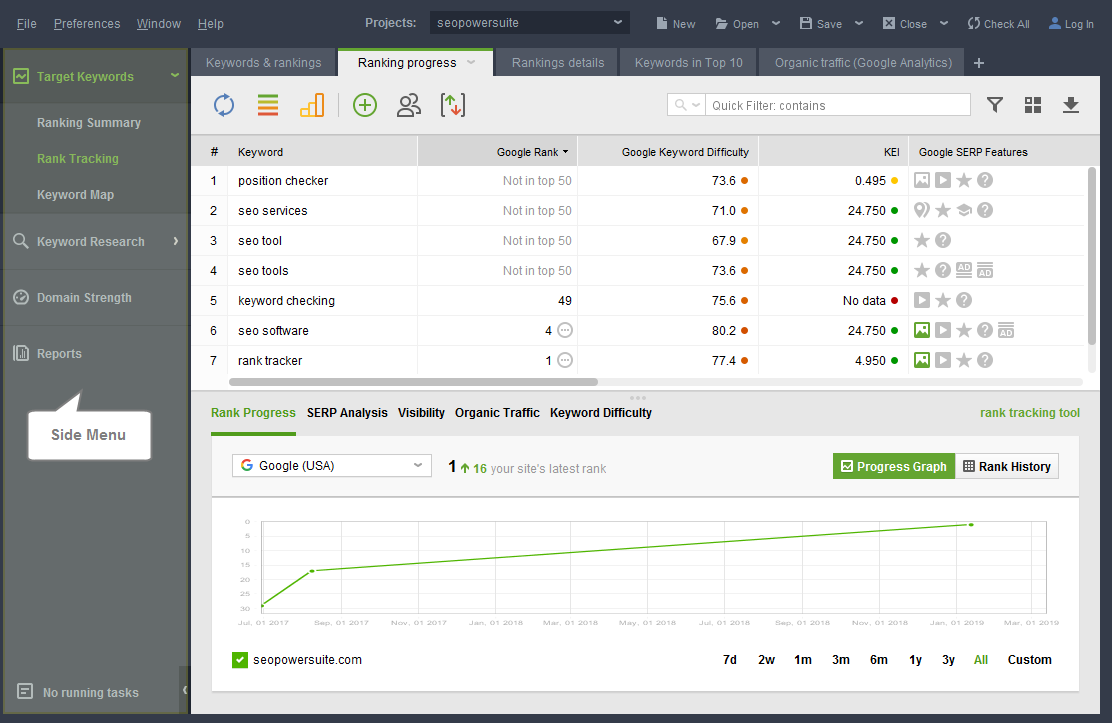Click the Domain Strength gauge icon
The height and width of the screenshot is (723, 1112).
tap(21, 297)
